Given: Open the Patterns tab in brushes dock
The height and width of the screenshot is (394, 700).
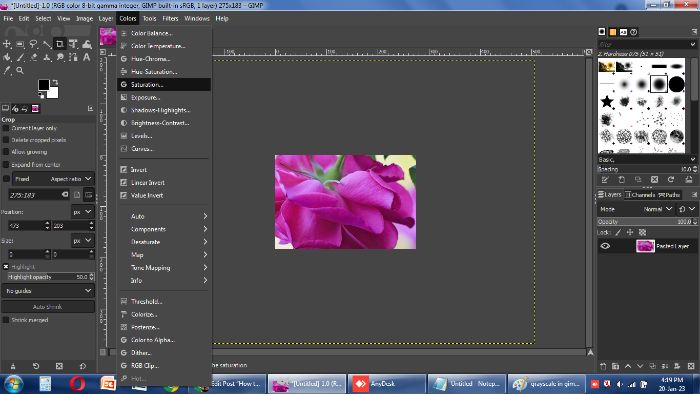Looking at the screenshot, I should pyautogui.click(x=613, y=32).
